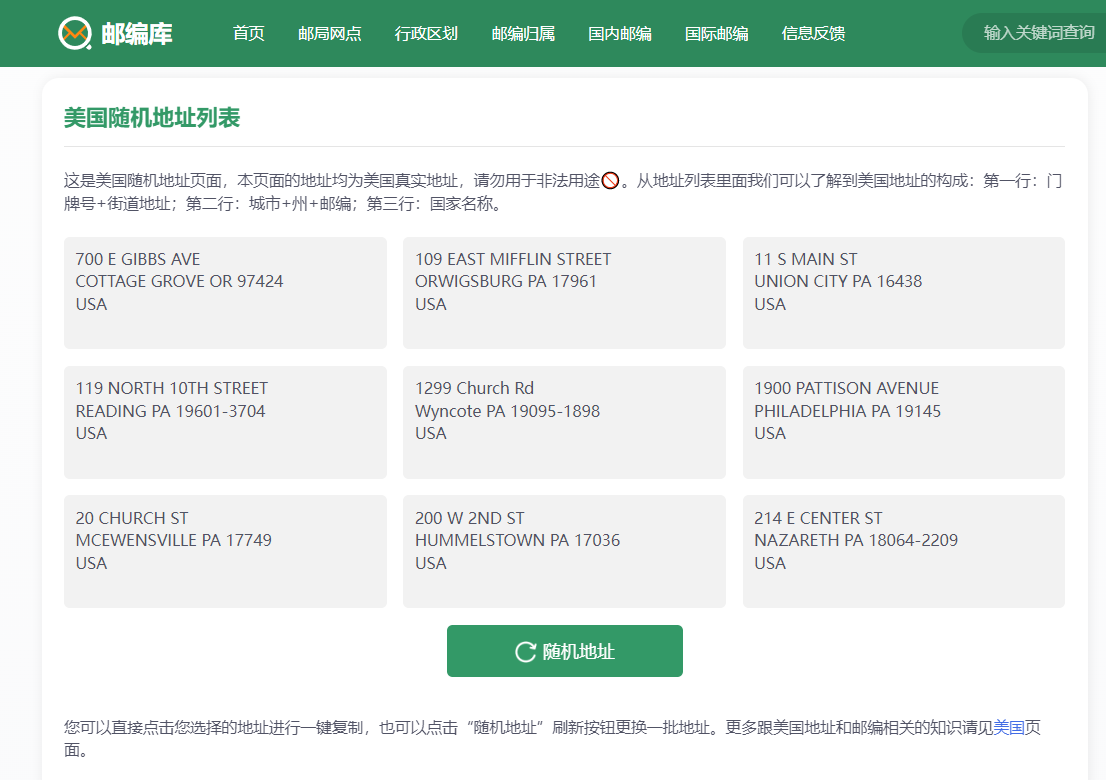The height and width of the screenshot is (780, 1106).
Task: Select the 11 S MAIN ST address card
Action: [x=903, y=292]
